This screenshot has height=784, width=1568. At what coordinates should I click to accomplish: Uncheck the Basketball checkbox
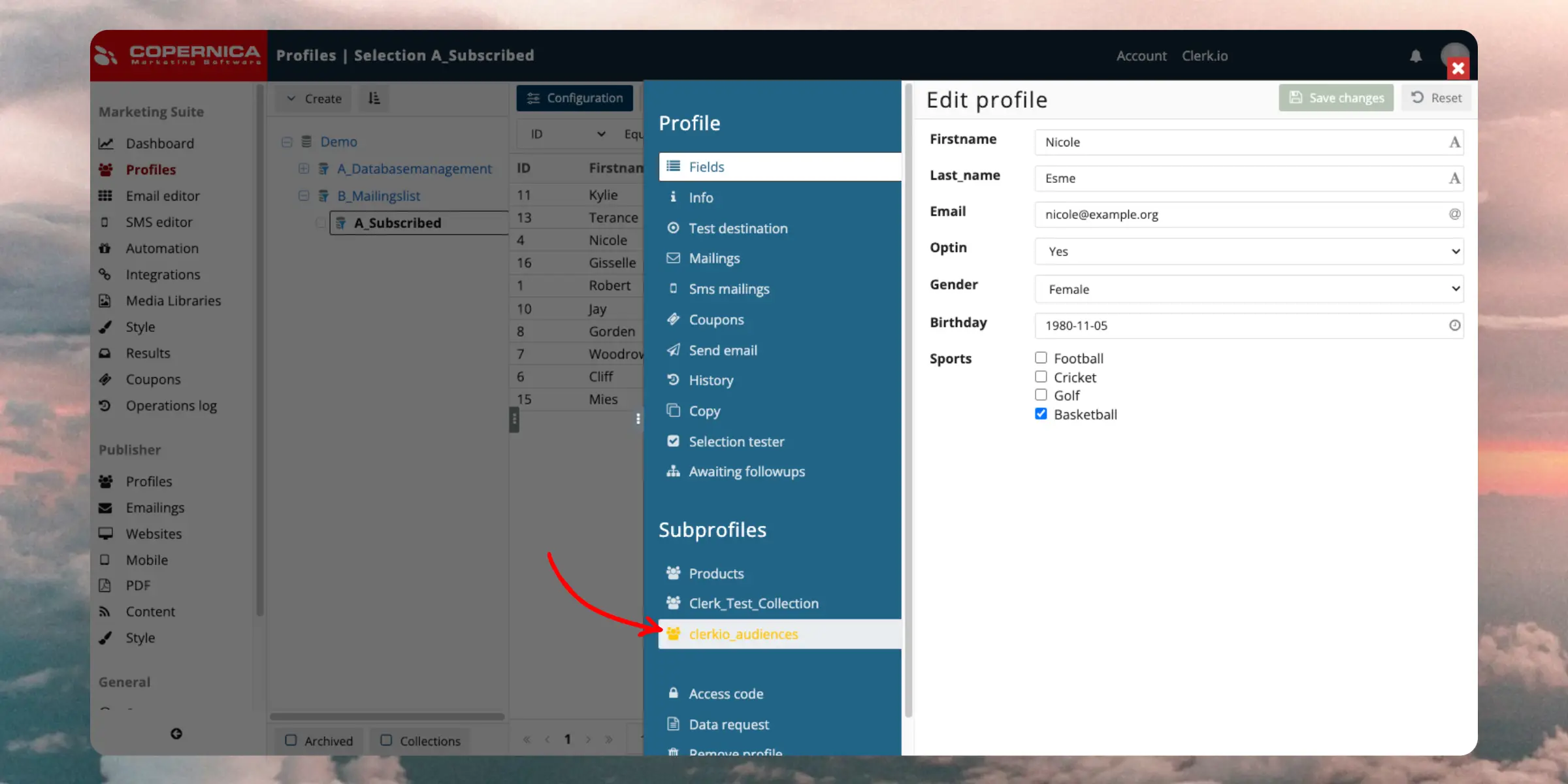[1041, 414]
